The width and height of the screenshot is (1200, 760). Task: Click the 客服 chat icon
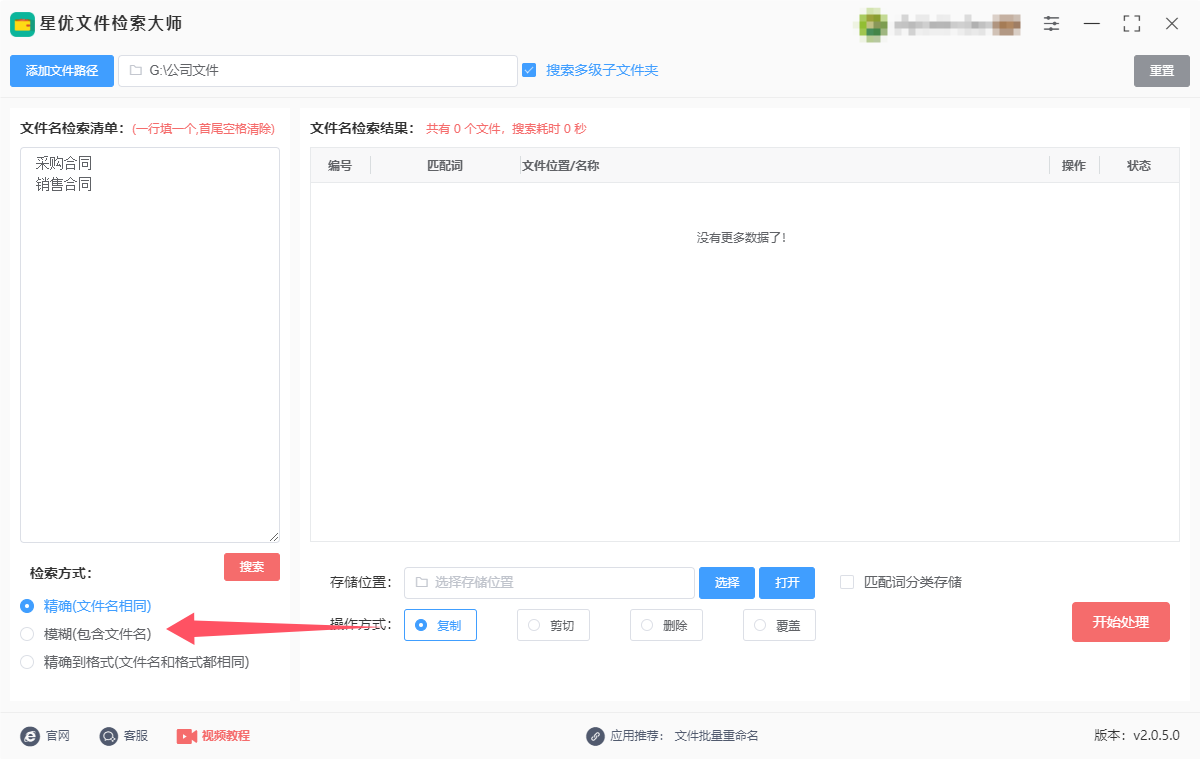click(109, 736)
